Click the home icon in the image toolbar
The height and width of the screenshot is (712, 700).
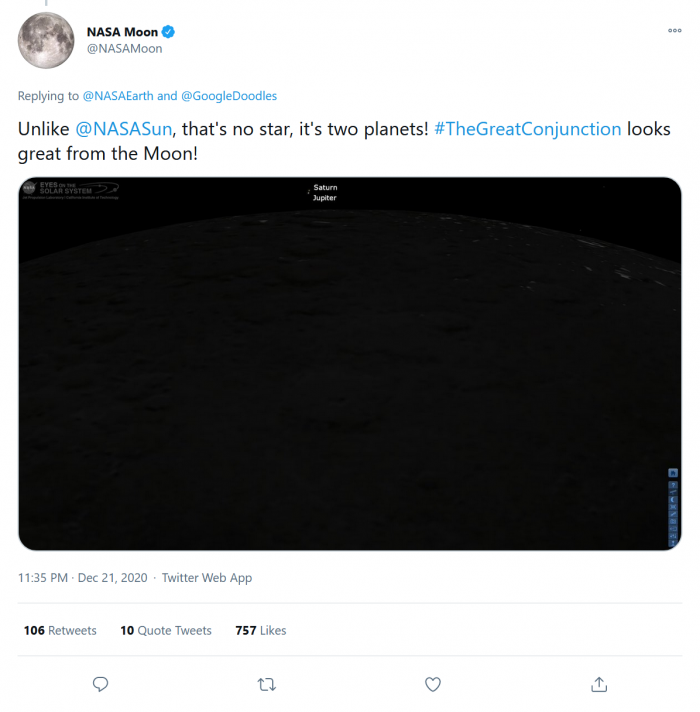673,473
